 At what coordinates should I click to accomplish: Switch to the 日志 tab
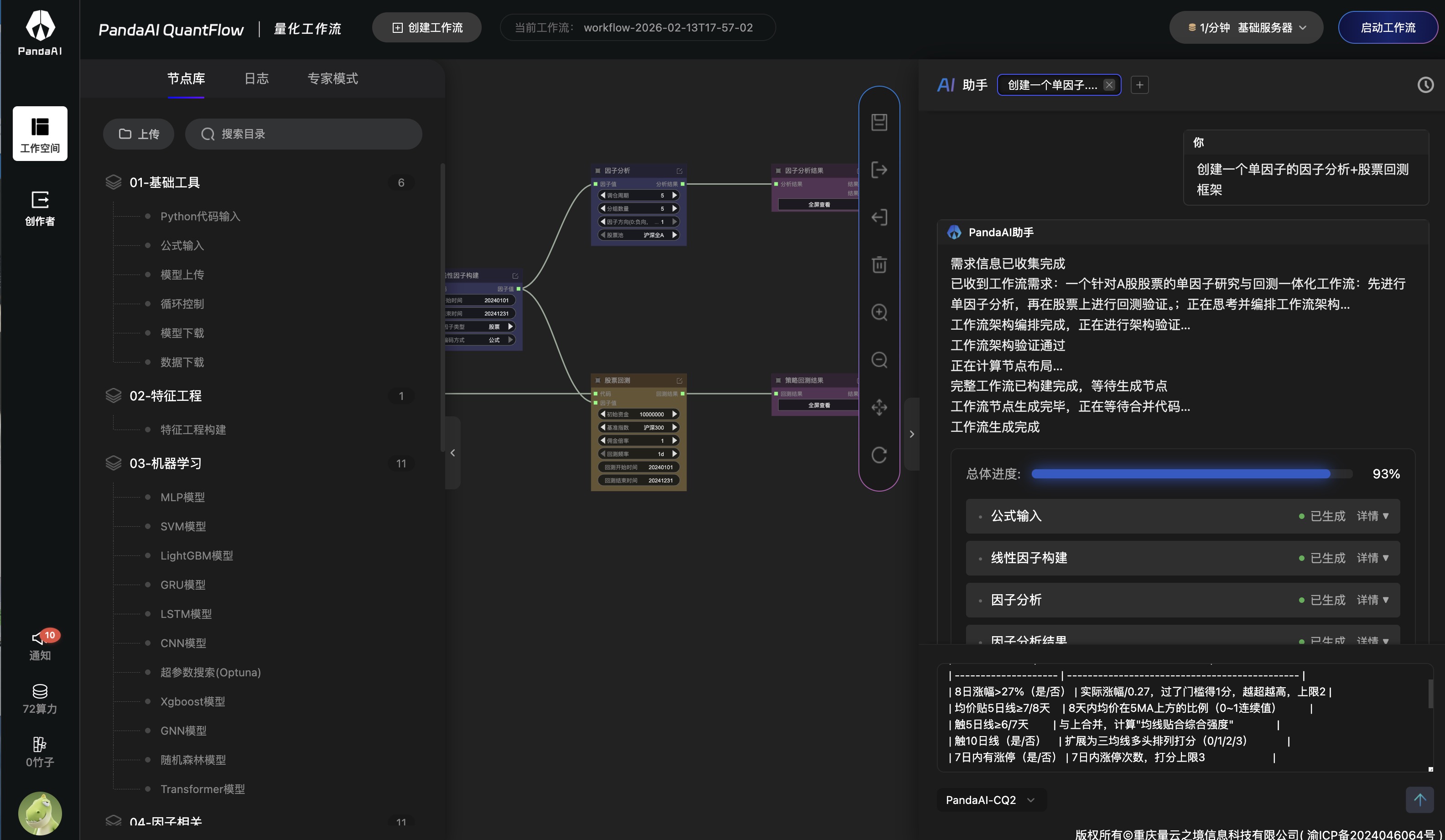click(256, 78)
